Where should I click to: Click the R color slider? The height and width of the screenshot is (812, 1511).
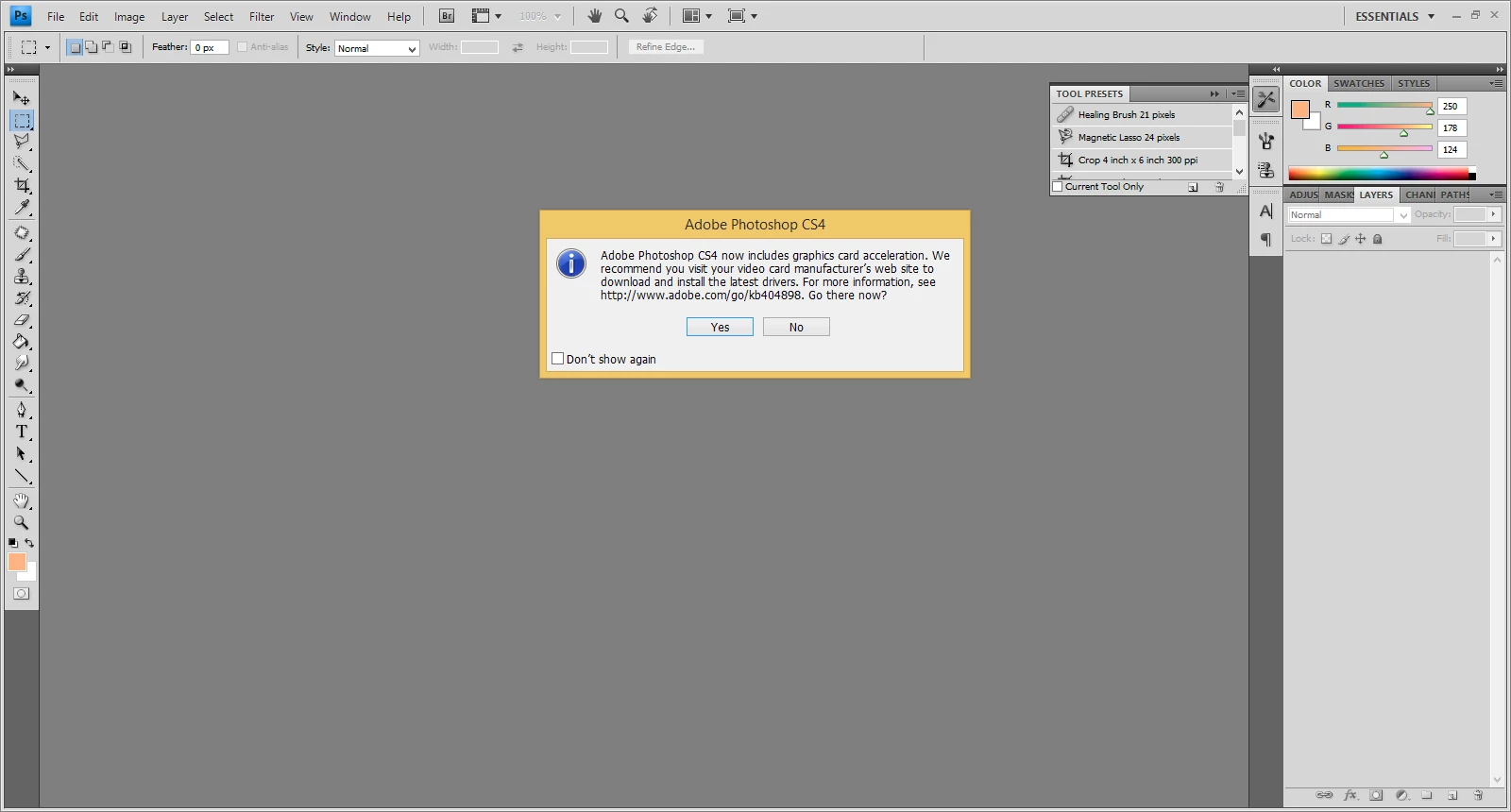click(1384, 105)
